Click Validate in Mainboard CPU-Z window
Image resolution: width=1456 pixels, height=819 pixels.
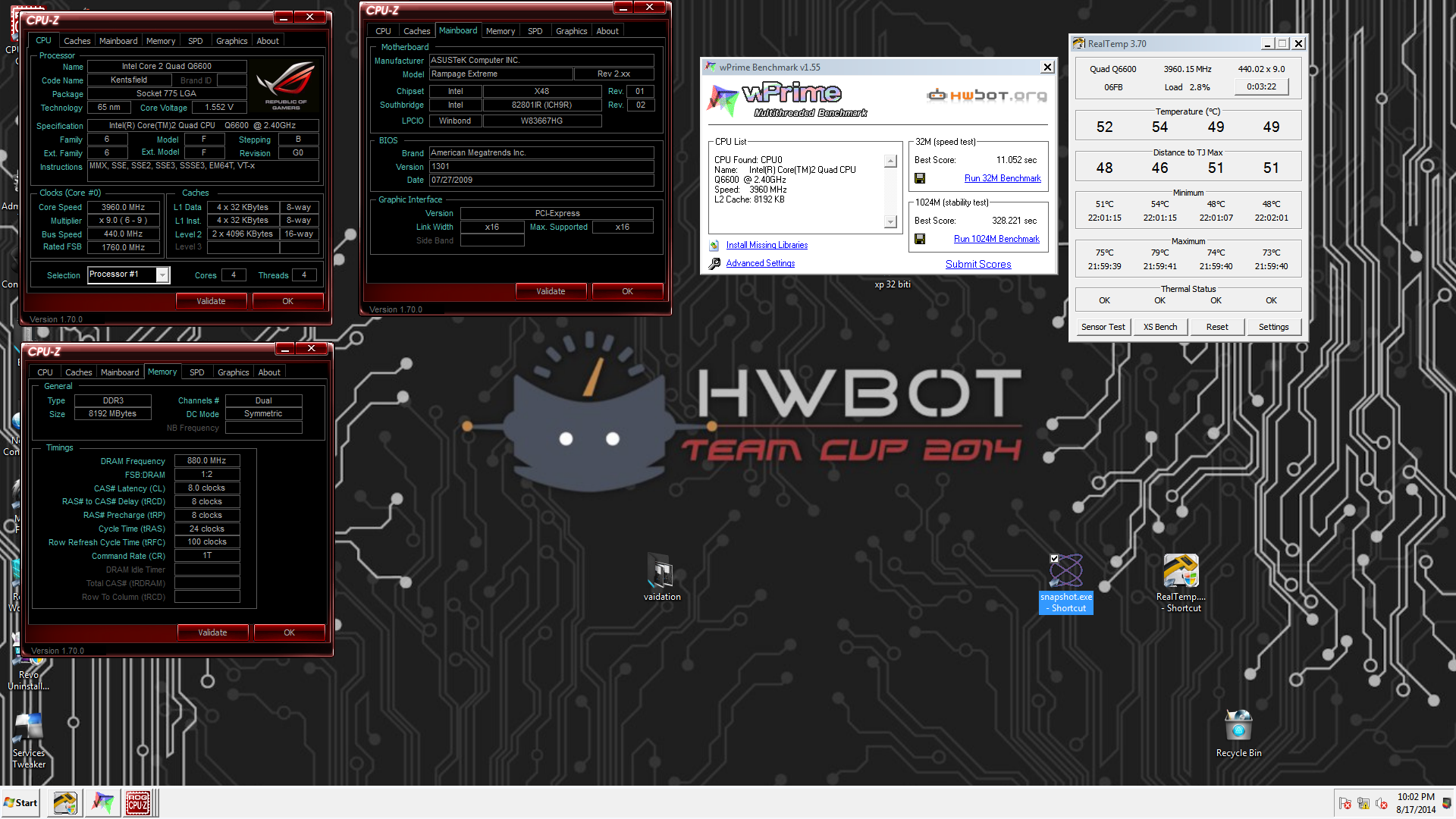[551, 291]
